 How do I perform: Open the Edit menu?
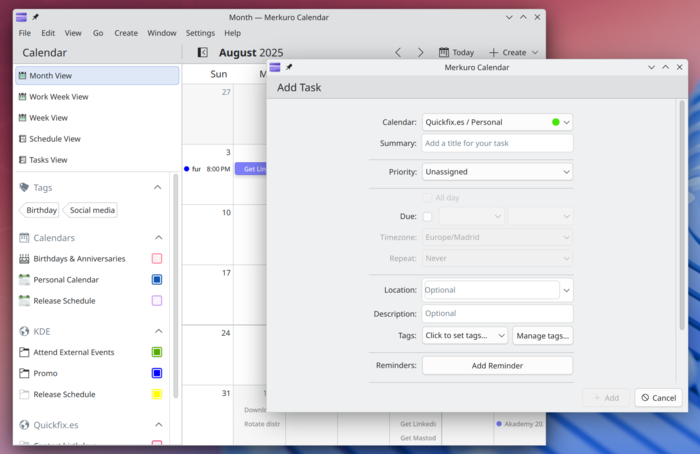pos(48,33)
